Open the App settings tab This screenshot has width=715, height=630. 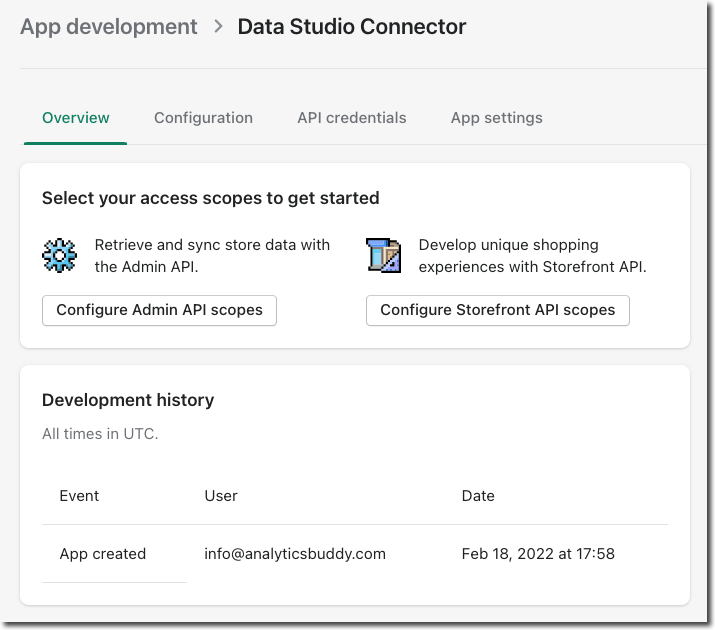pos(497,118)
